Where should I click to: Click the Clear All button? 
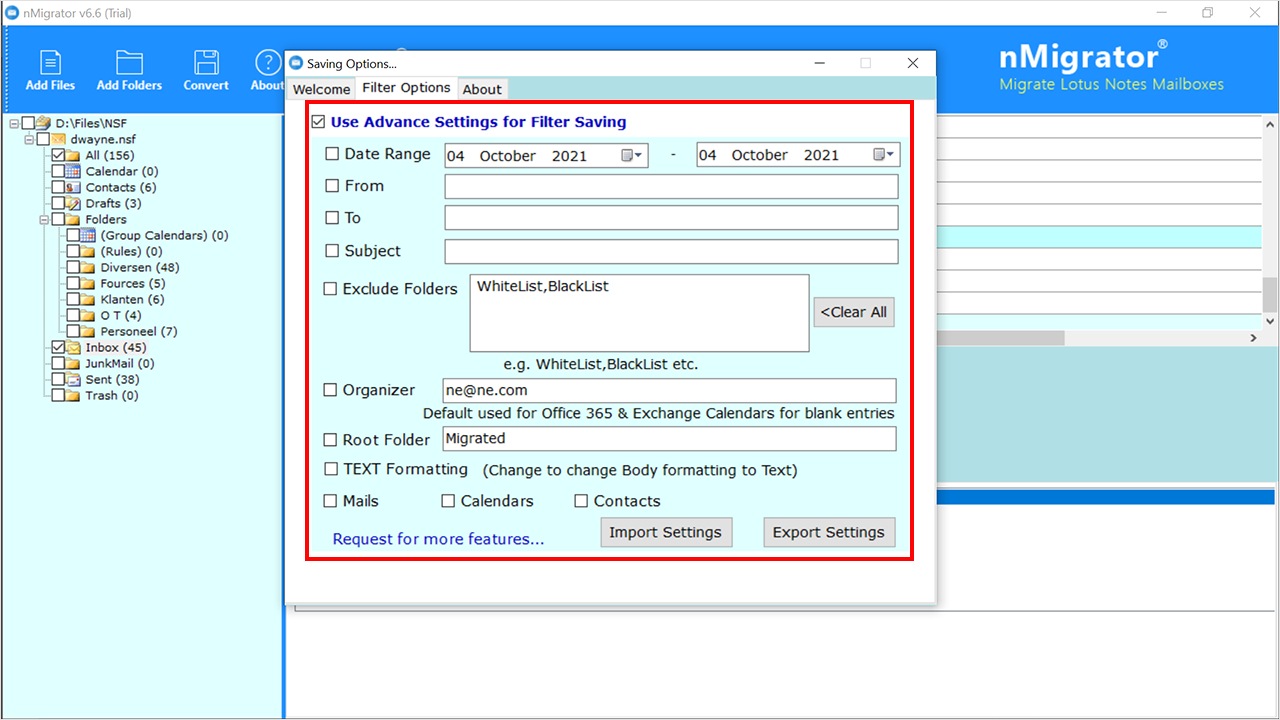pos(854,312)
